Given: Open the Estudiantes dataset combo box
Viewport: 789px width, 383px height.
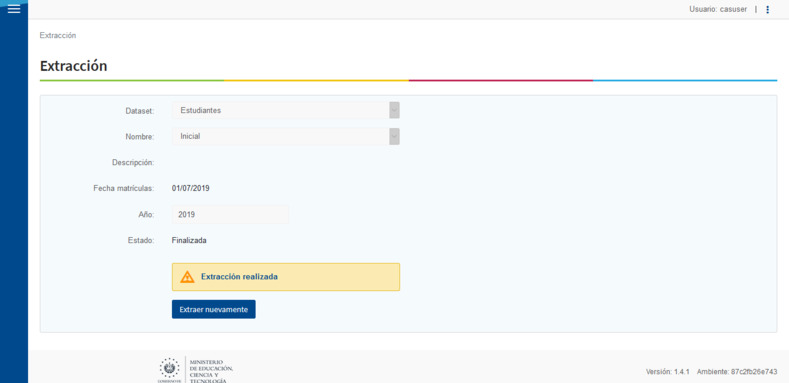Looking at the screenshot, I should [x=286, y=110].
